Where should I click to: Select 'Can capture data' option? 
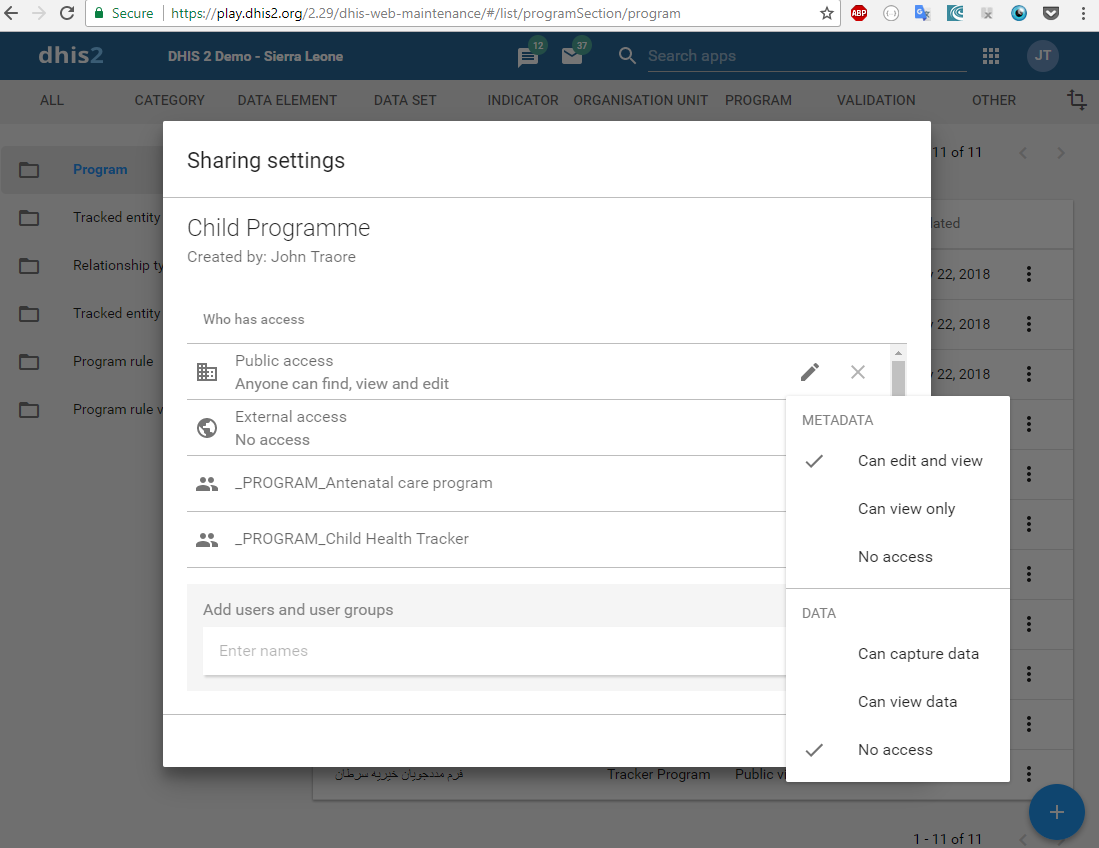click(x=918, y=654)
